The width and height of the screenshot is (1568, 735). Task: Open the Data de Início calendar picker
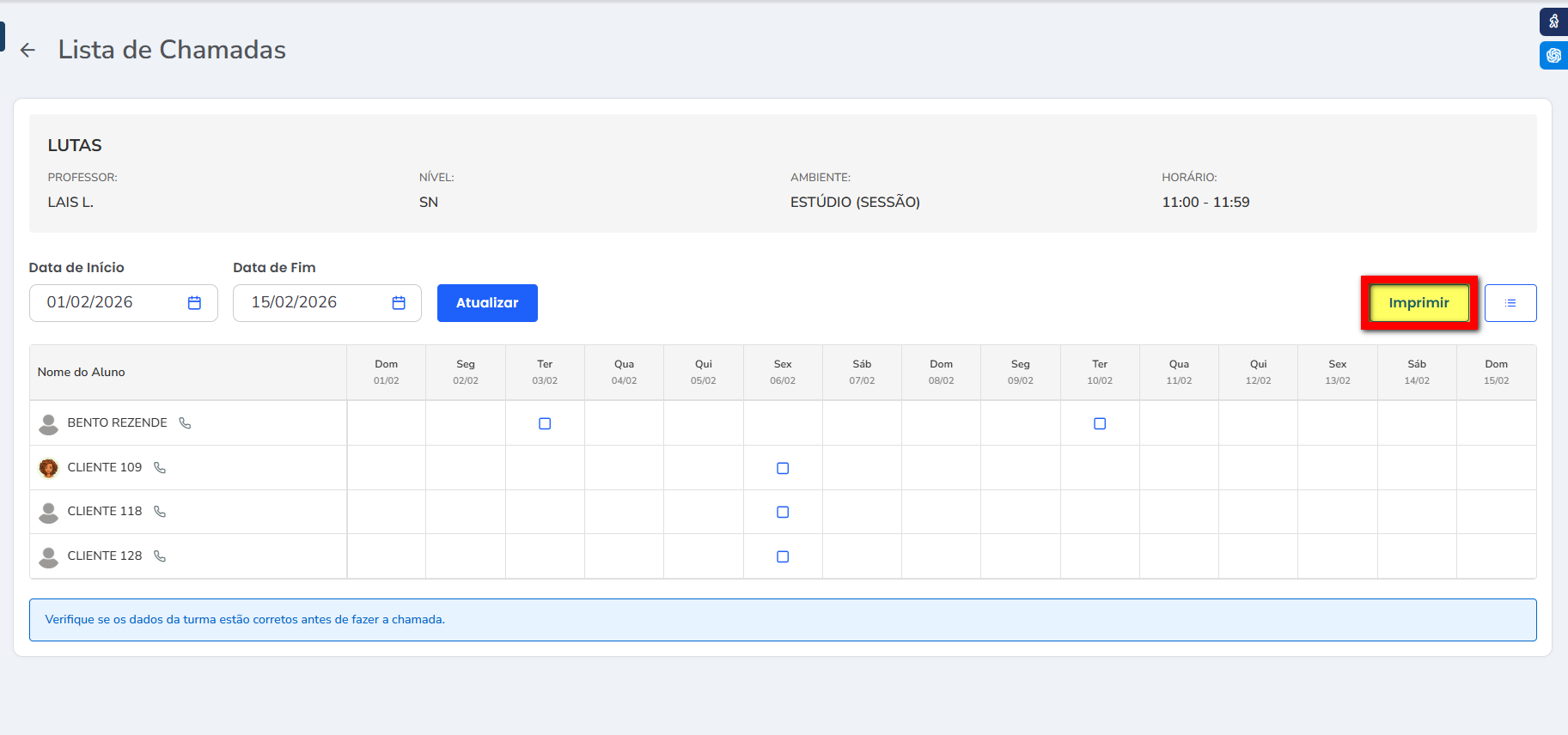click(x=194, y=303)
